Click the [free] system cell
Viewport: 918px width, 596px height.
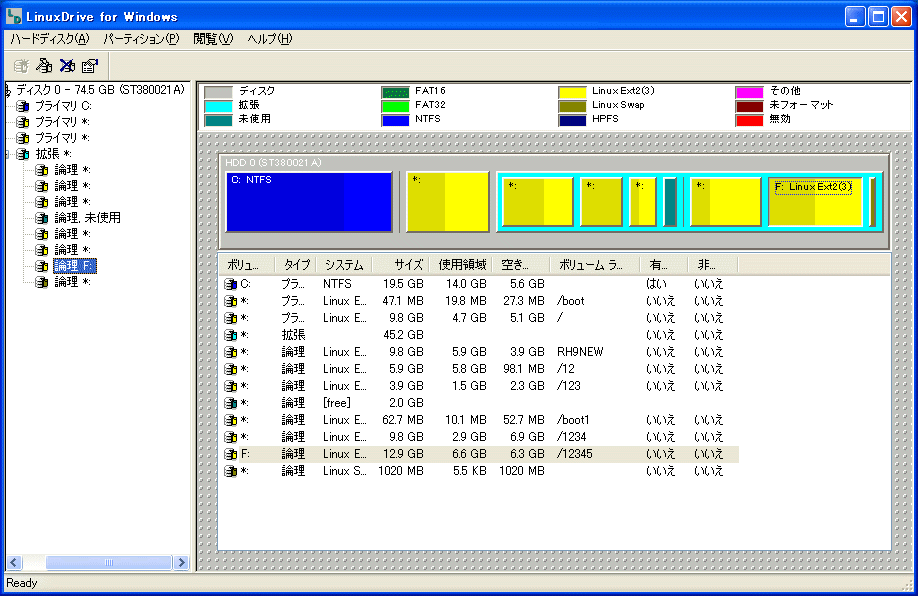(x=337, y=403)
